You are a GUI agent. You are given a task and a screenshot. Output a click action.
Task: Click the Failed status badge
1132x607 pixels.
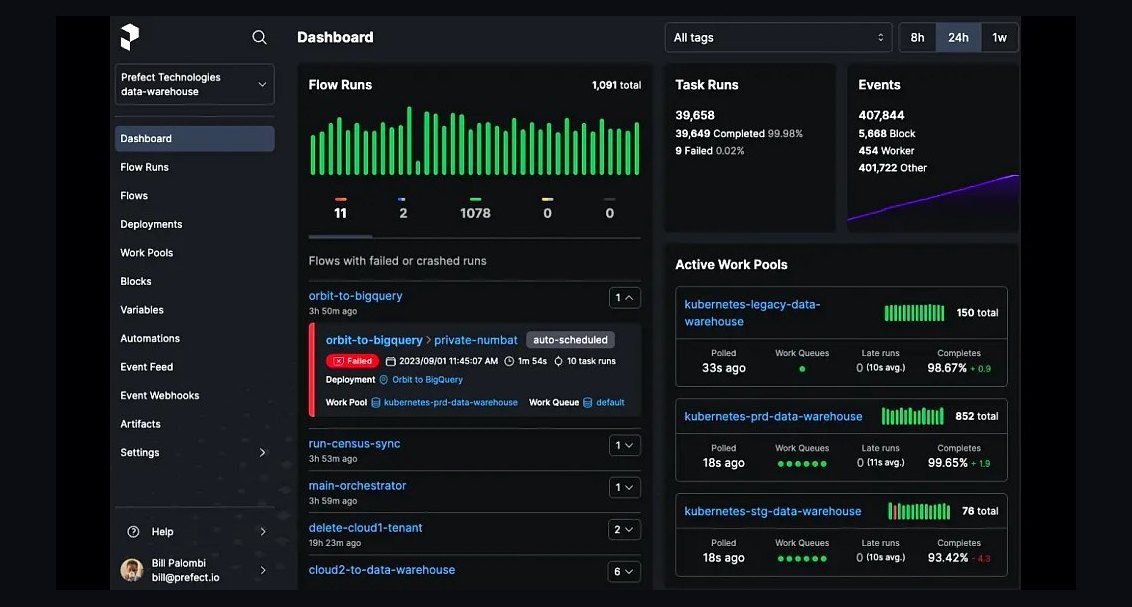(x=352, y=361)
